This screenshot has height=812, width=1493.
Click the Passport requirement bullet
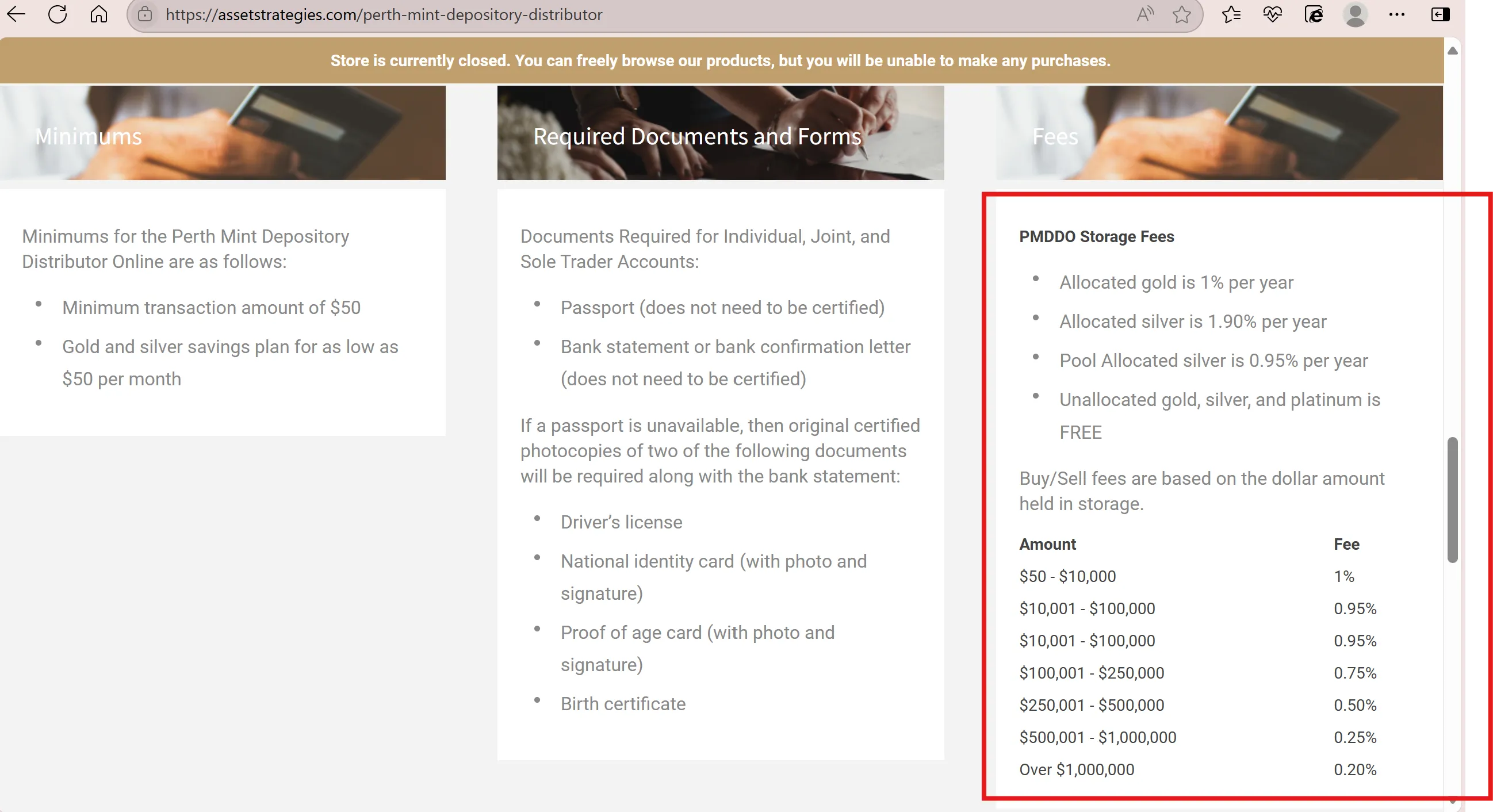click(x=722, y=308)
